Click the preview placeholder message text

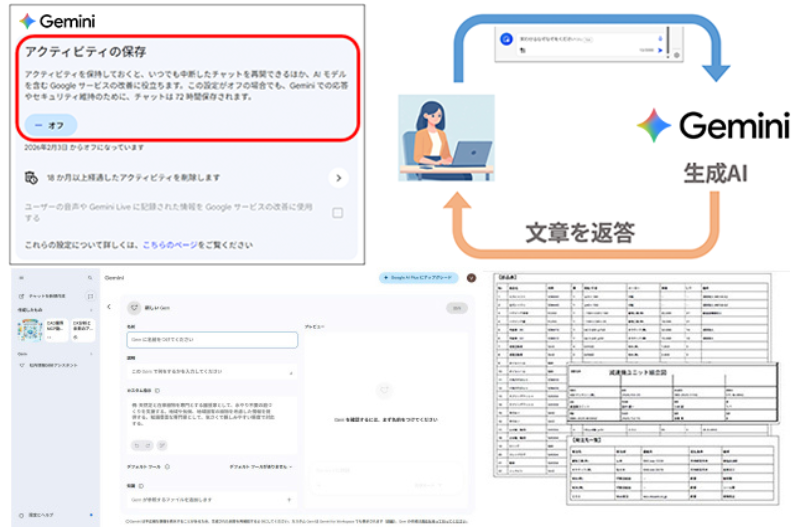pos(385,420)
